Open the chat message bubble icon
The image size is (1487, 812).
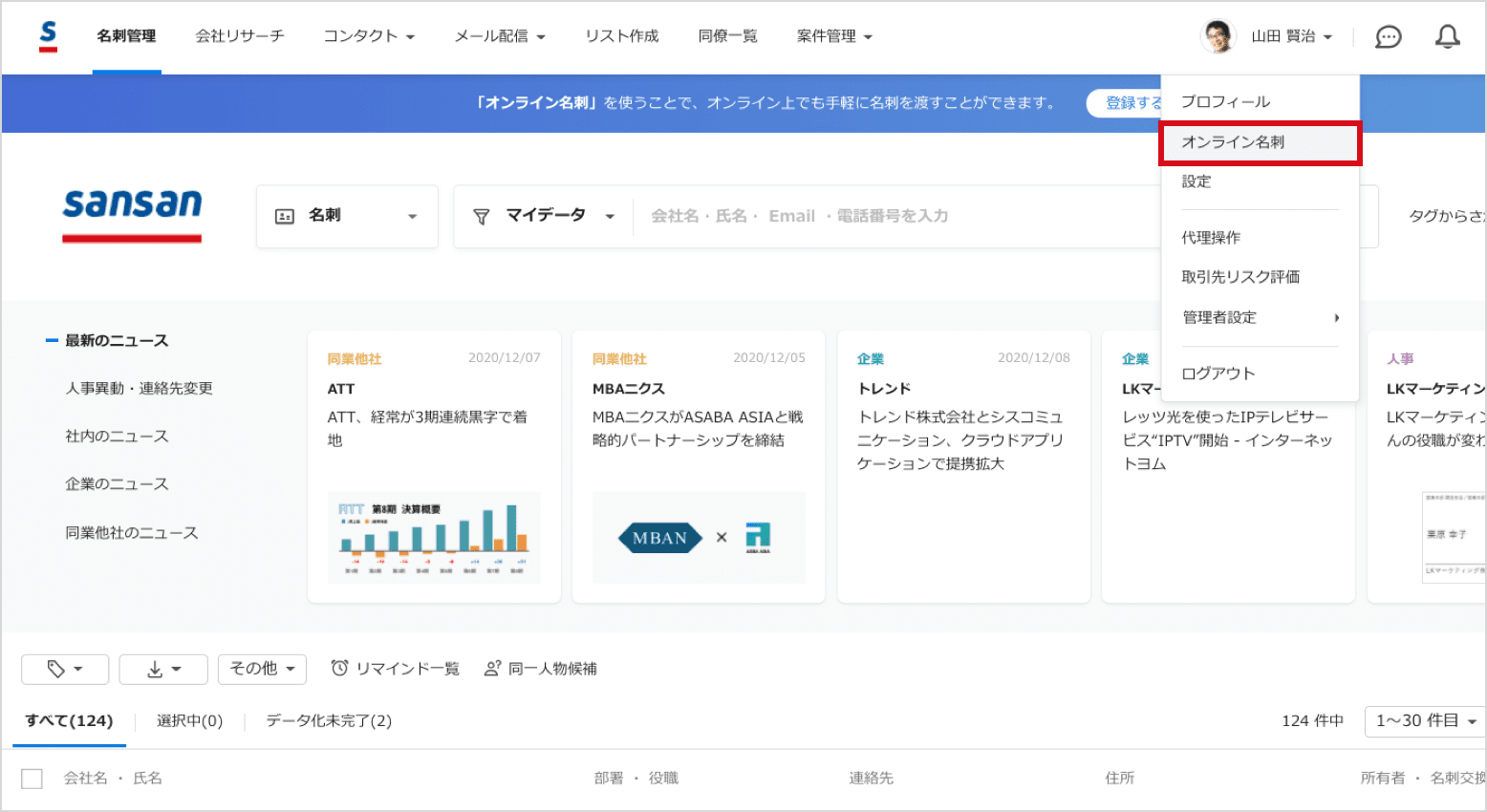click(x=1388, y=36)
